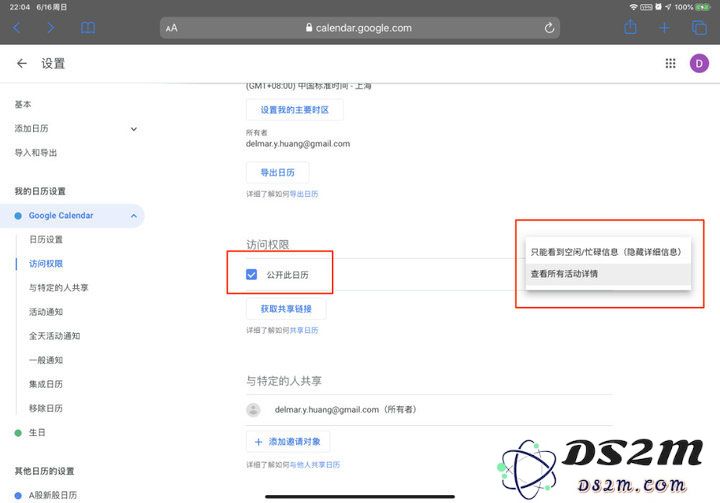
Task: Go to 一般通知 subsection
Action: click(x=46, y=360)
